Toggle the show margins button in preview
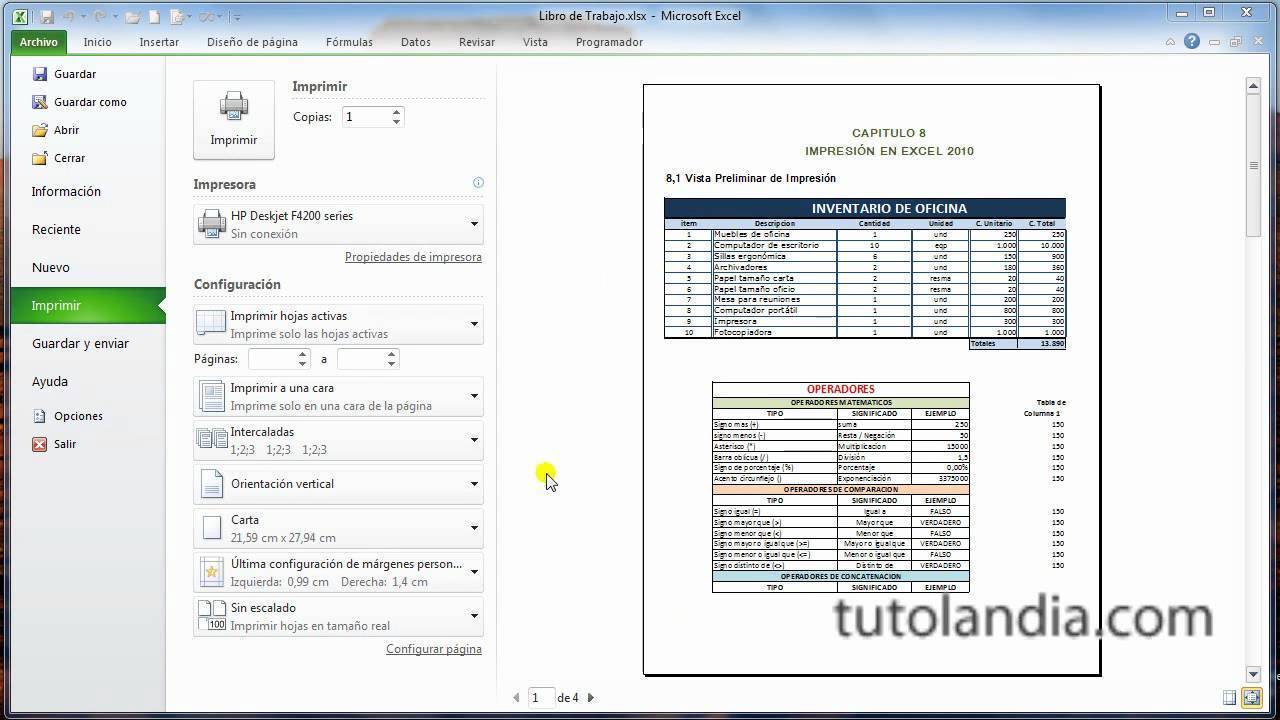The width and height of the screenshot is (1280, 720). click(1230, 698)
